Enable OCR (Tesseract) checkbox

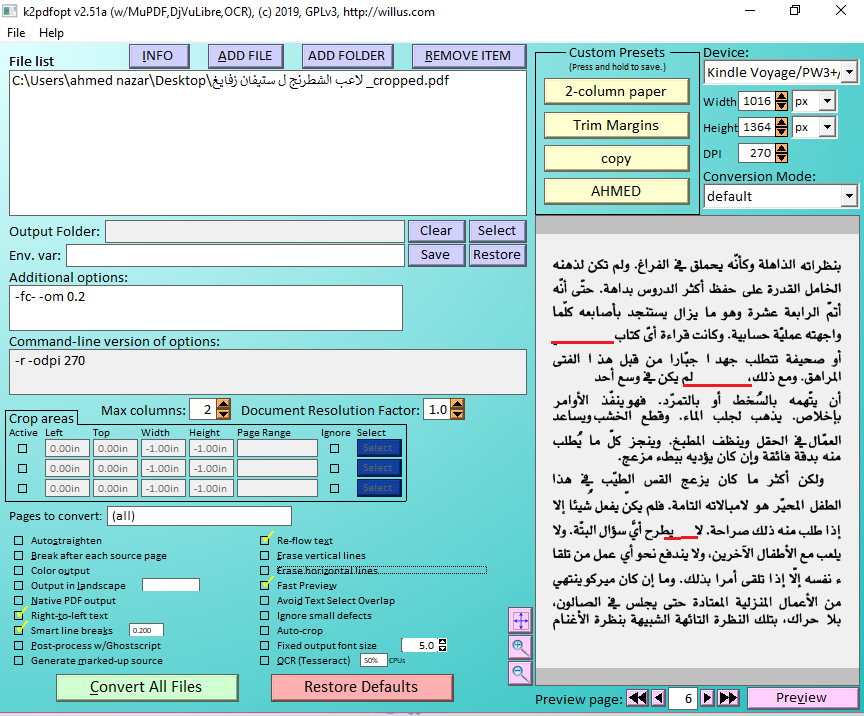pyautogui.click(x=265, y=660)
